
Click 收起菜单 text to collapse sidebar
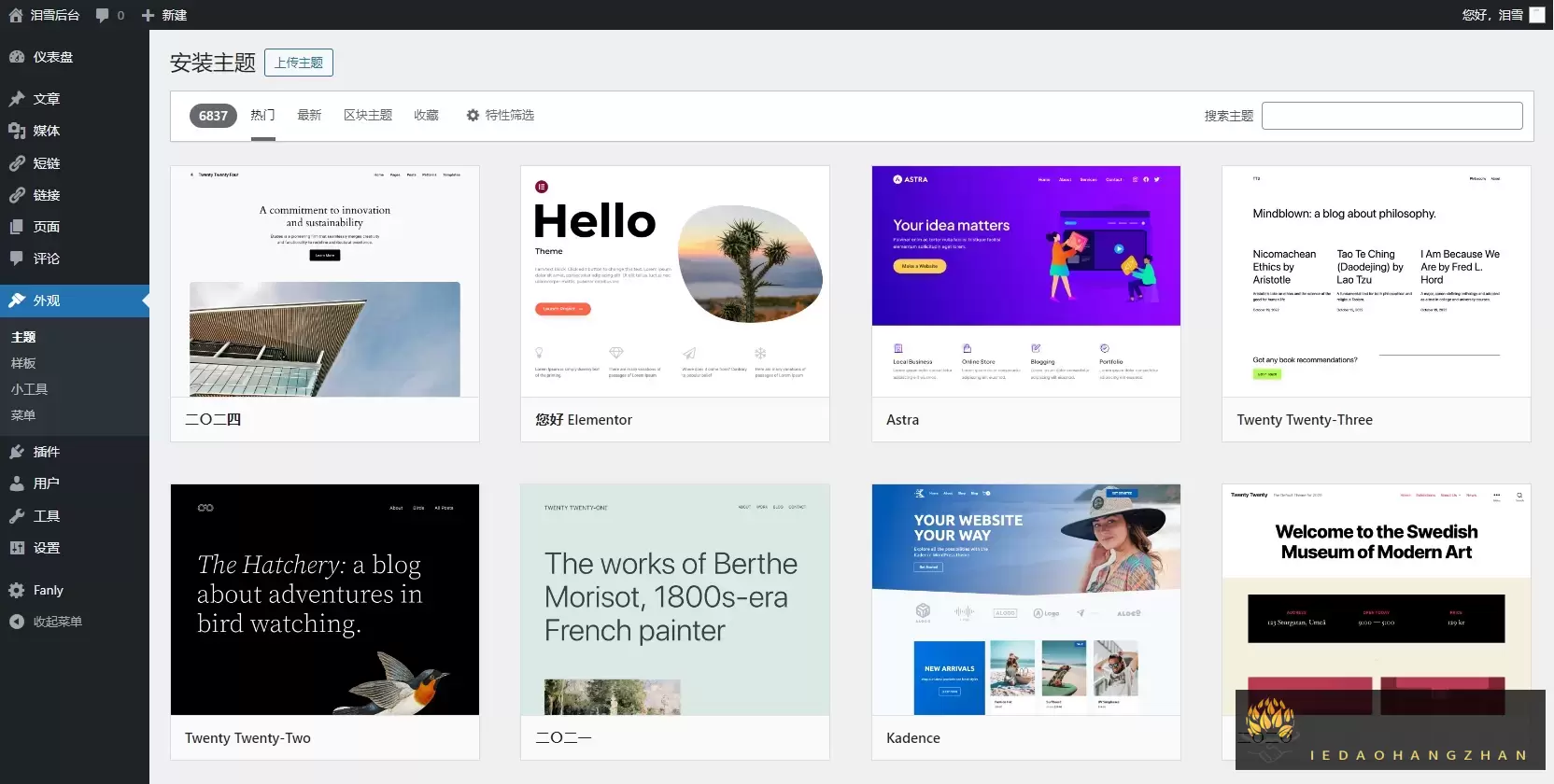pos(58,622)
